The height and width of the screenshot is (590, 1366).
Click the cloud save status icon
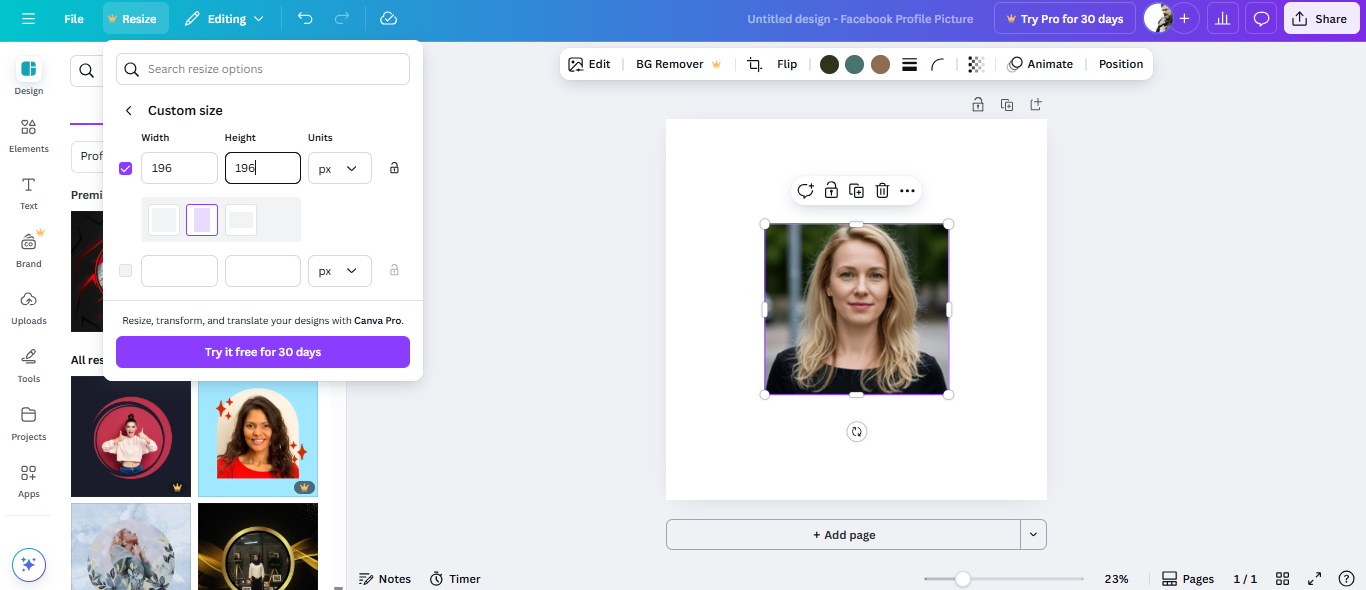pos(389,19)
